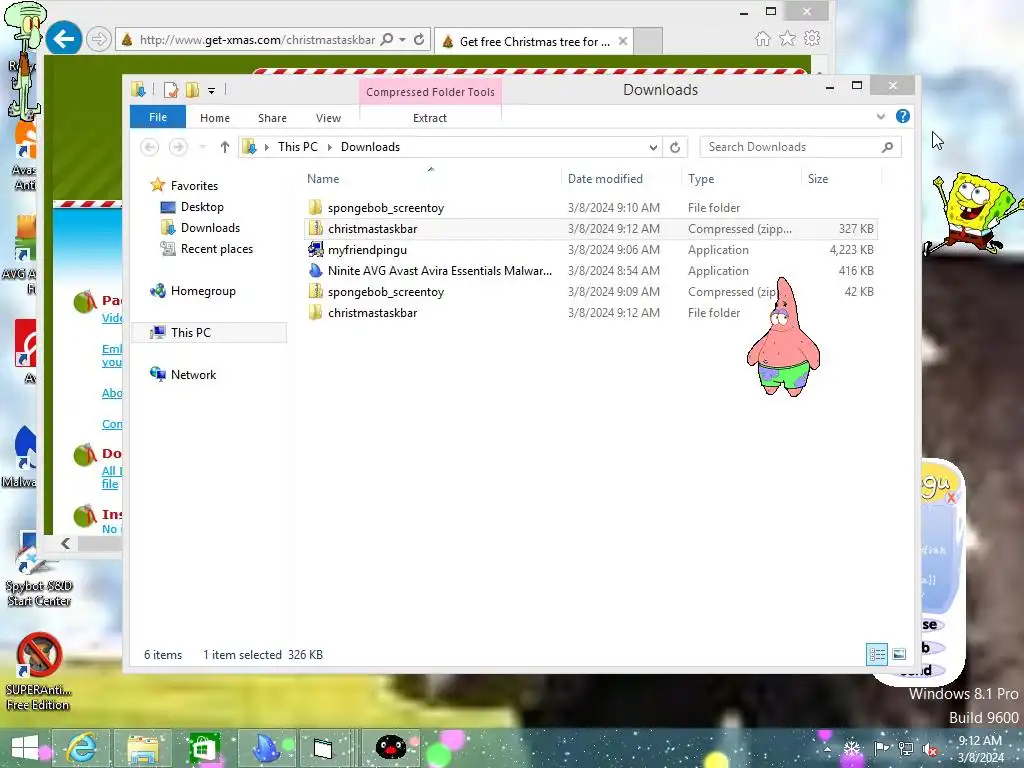1024x768 pixels.
Task: Switch to the View ribbon tab
Action: [328, 118]
